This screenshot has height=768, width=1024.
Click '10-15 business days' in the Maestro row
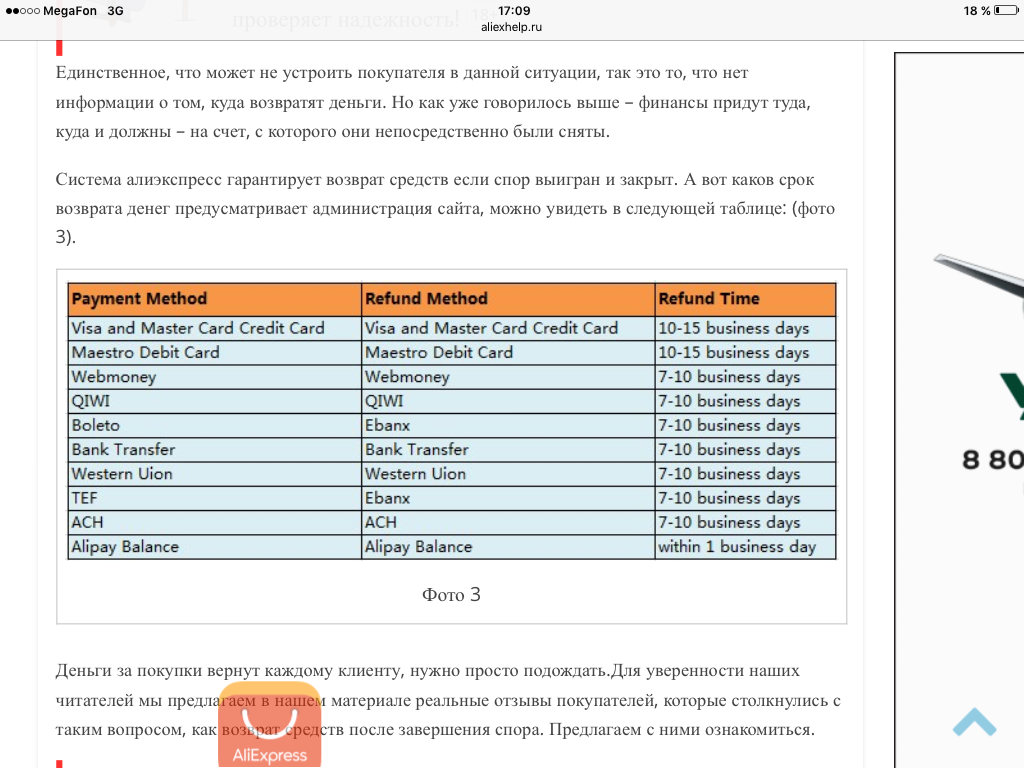[745, 353]
